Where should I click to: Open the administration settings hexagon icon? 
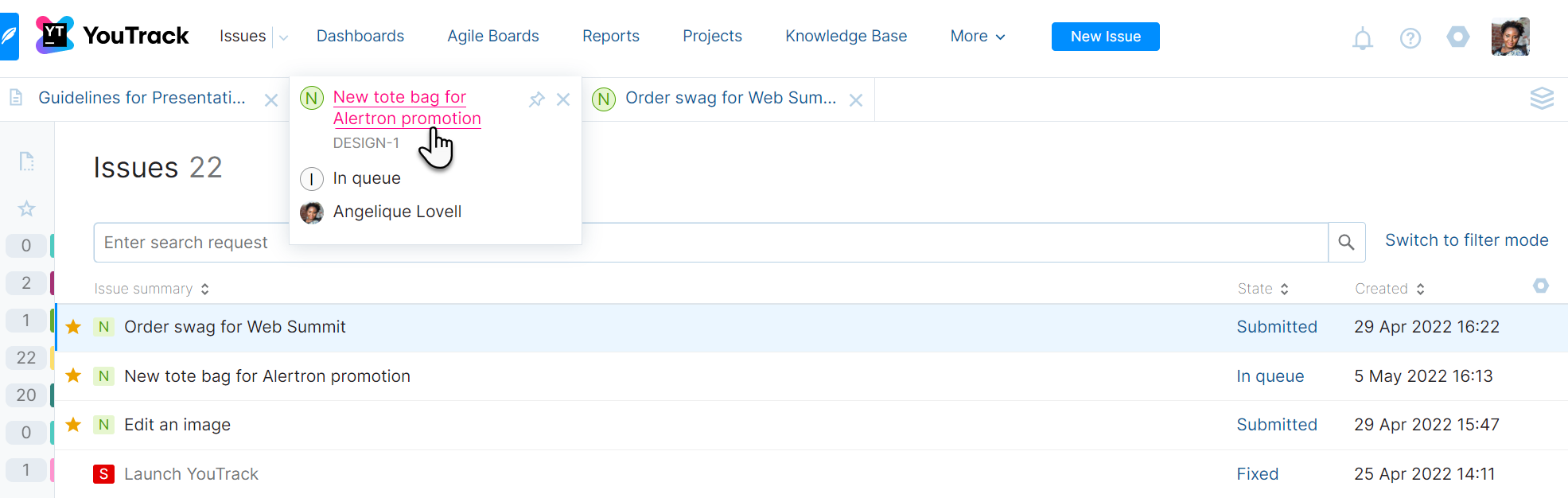[1457, 37]
